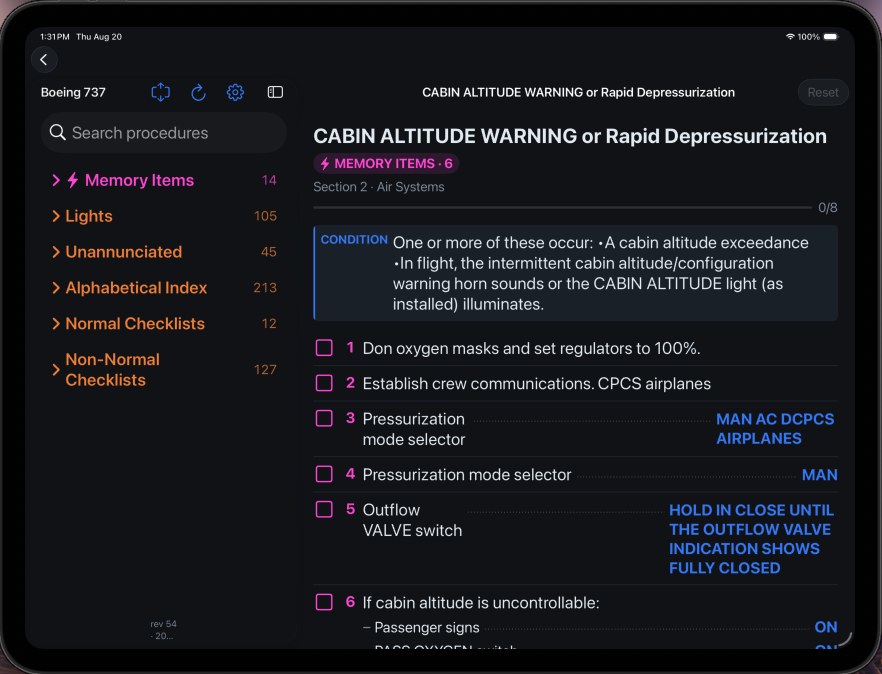
Task: Click the CONDITION description box
Action: pyautogui.click(x=575, y=273)
